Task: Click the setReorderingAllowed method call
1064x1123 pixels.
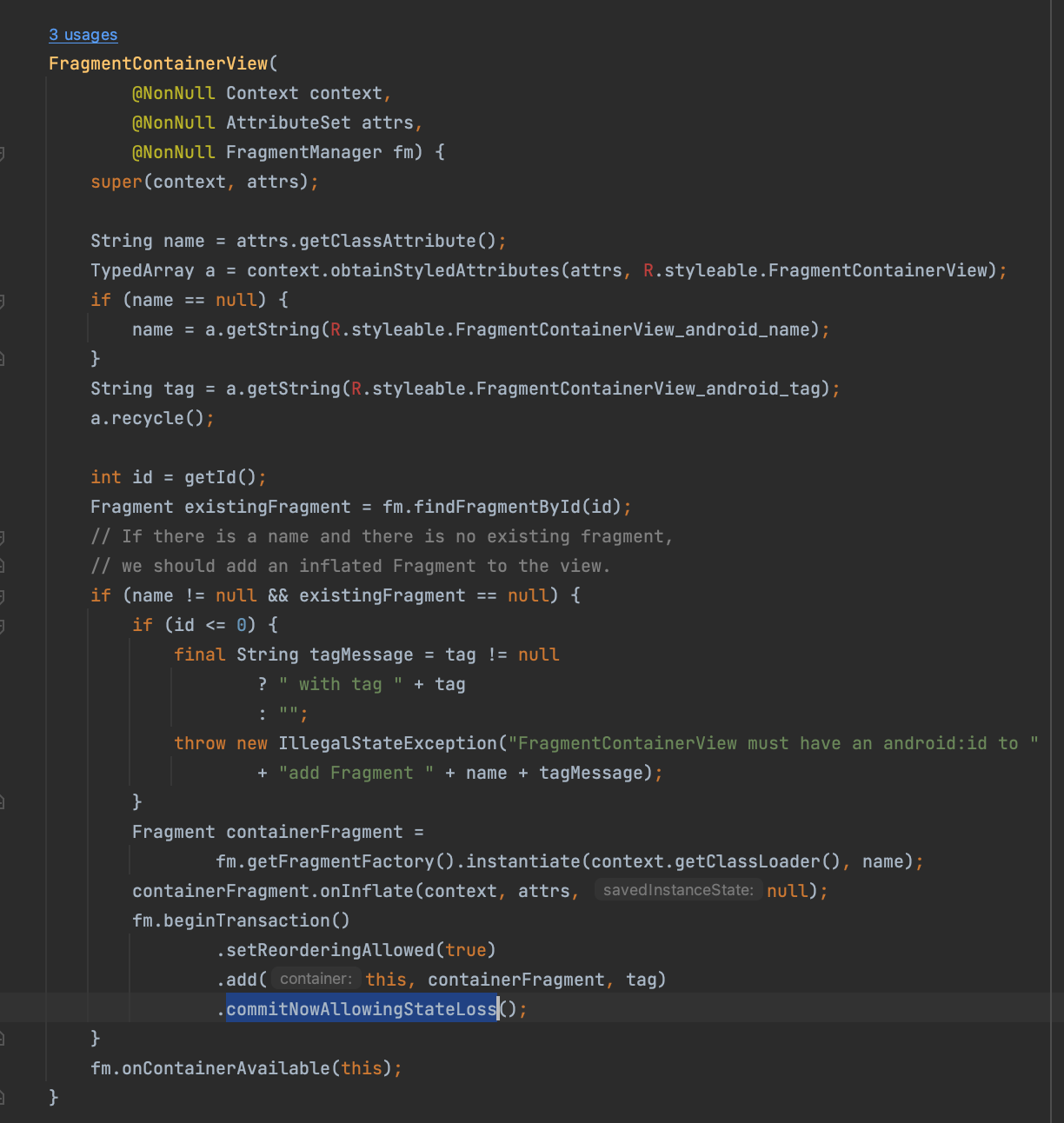Action: coord(330,950)
